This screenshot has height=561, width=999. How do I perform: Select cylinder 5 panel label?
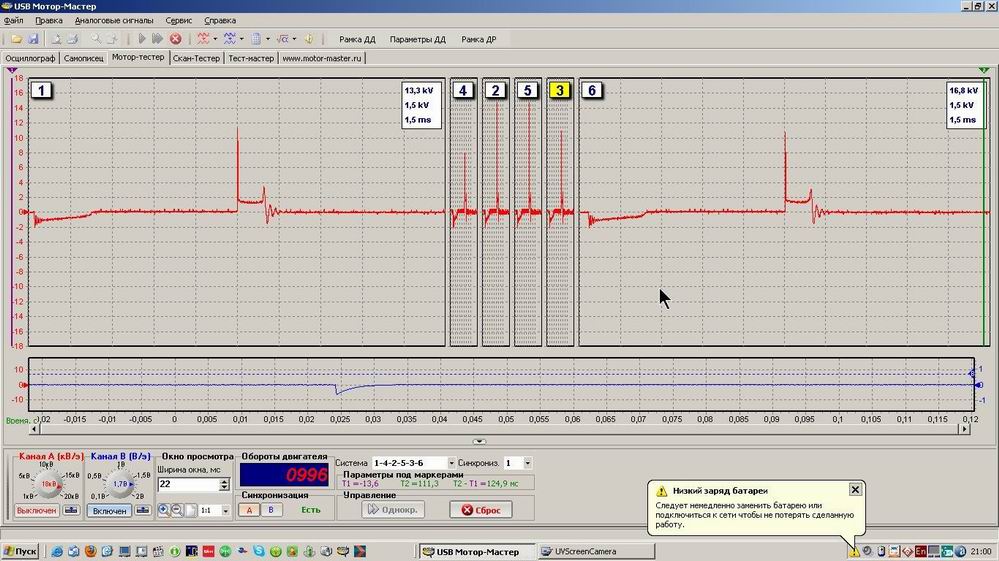[x=528, y=90]
